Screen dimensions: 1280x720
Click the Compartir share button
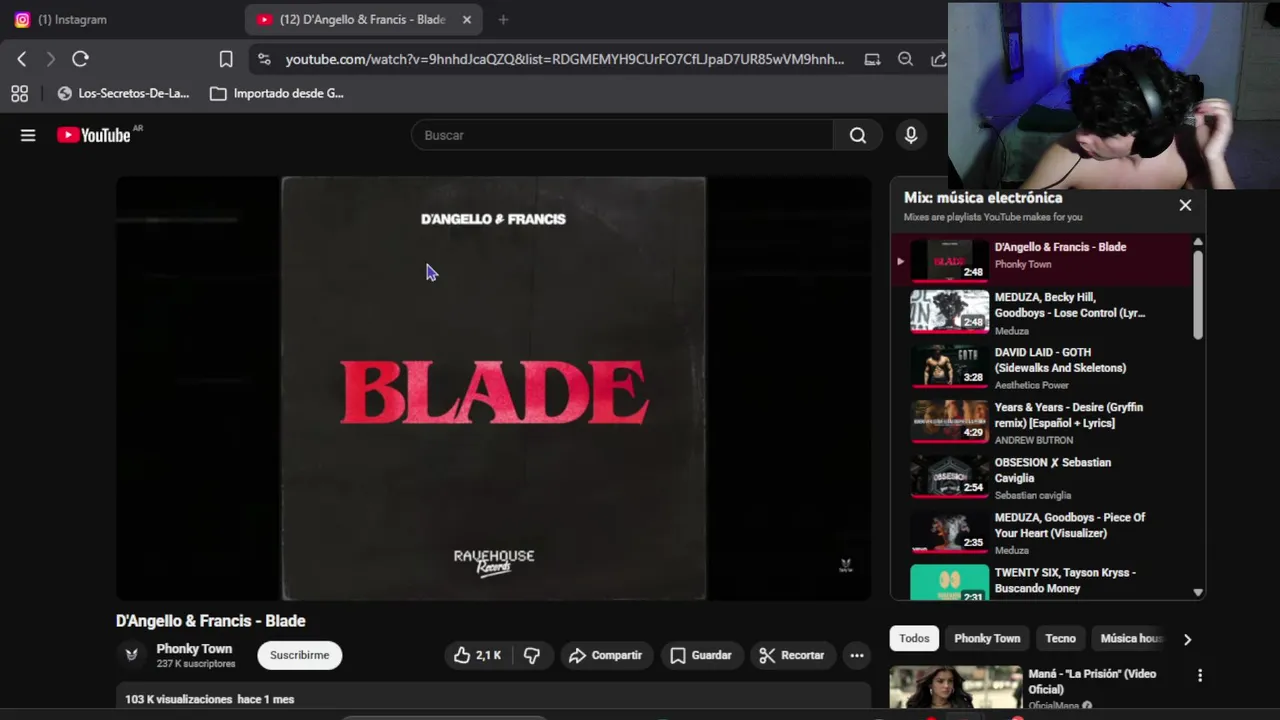606,655
